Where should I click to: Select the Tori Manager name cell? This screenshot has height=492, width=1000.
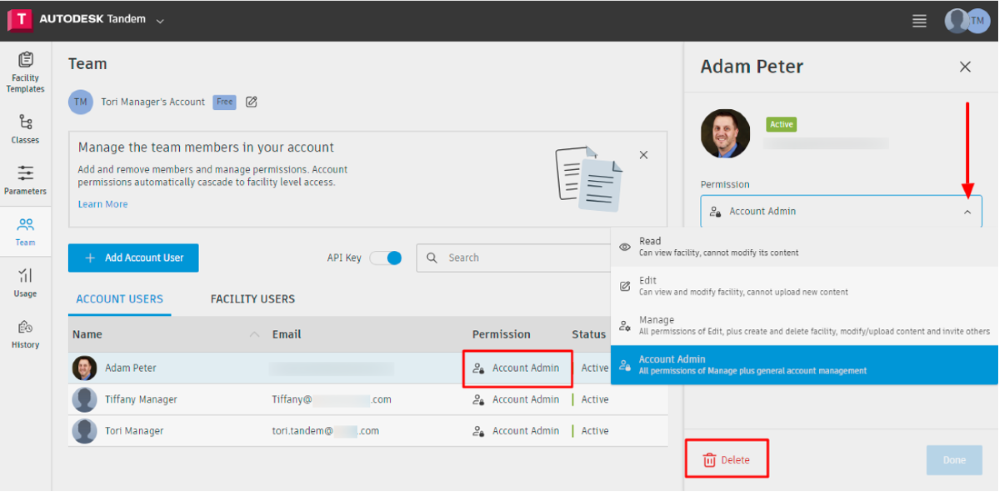pos(134,431)
